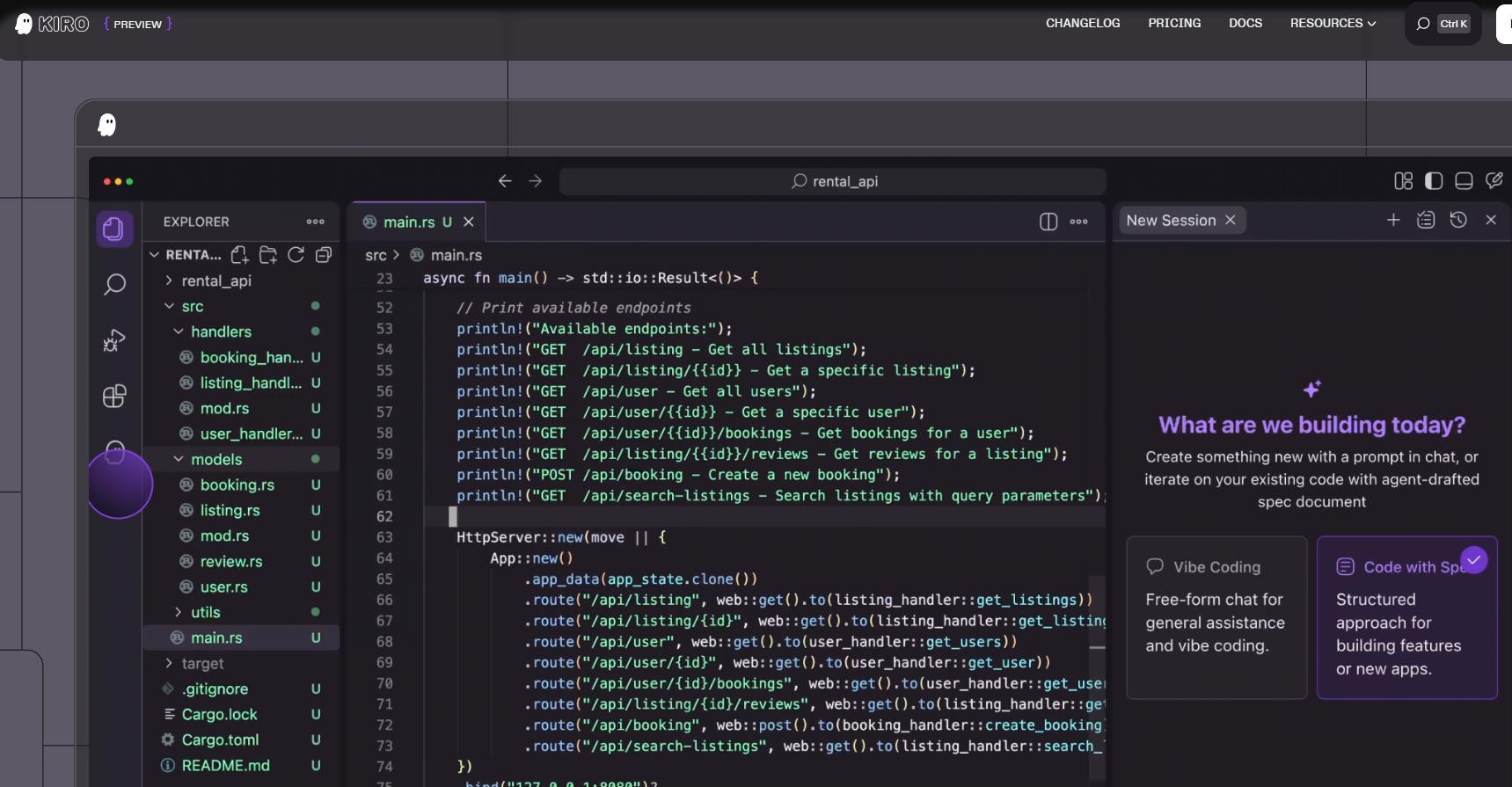Select the Vibe Coding option card
This screenshot has width=1512, height=787.
point(1216,617)
